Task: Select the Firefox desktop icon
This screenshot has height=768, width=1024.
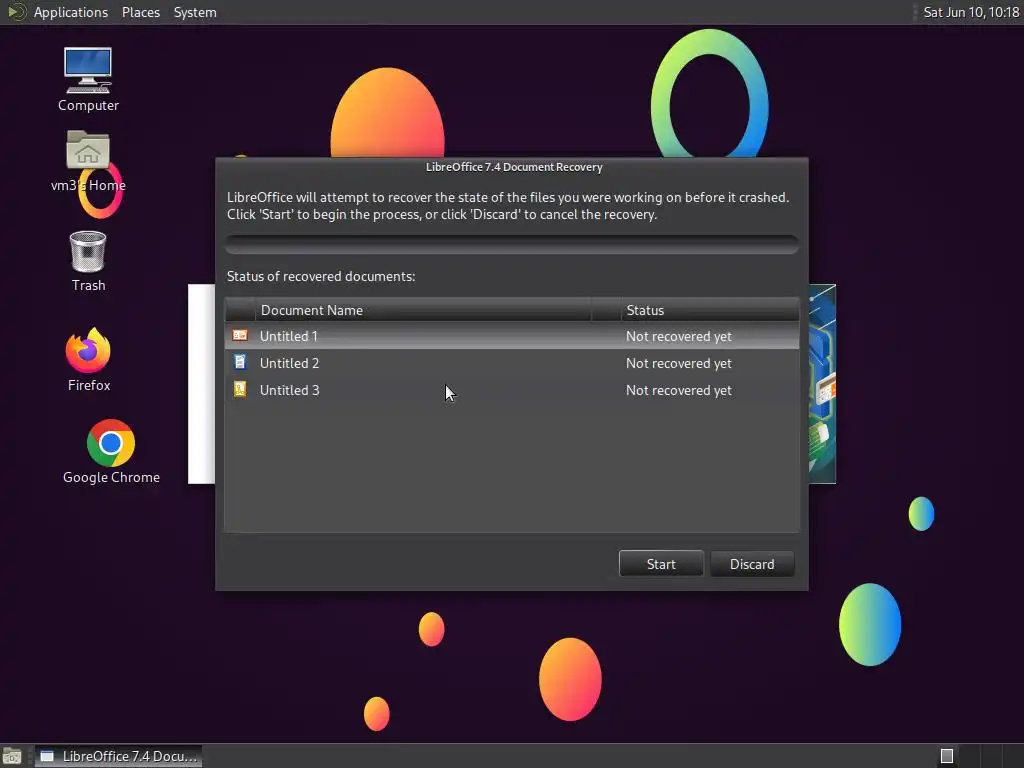Action: [x=89, y=360]
